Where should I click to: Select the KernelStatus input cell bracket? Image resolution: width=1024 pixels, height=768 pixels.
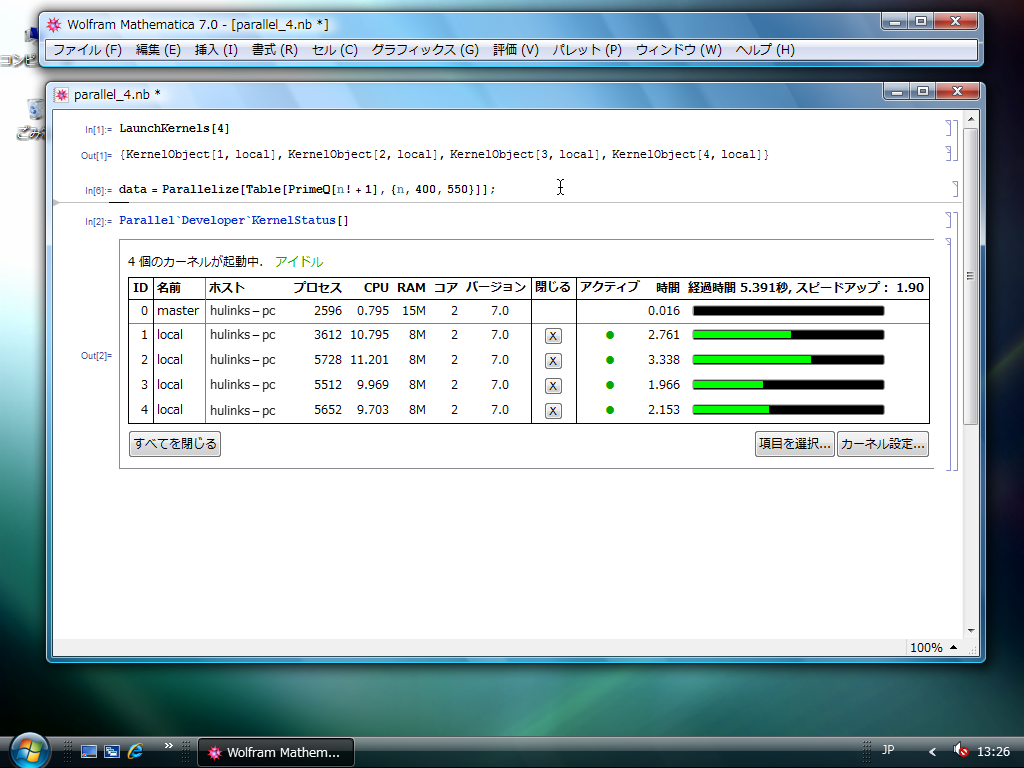949,219
